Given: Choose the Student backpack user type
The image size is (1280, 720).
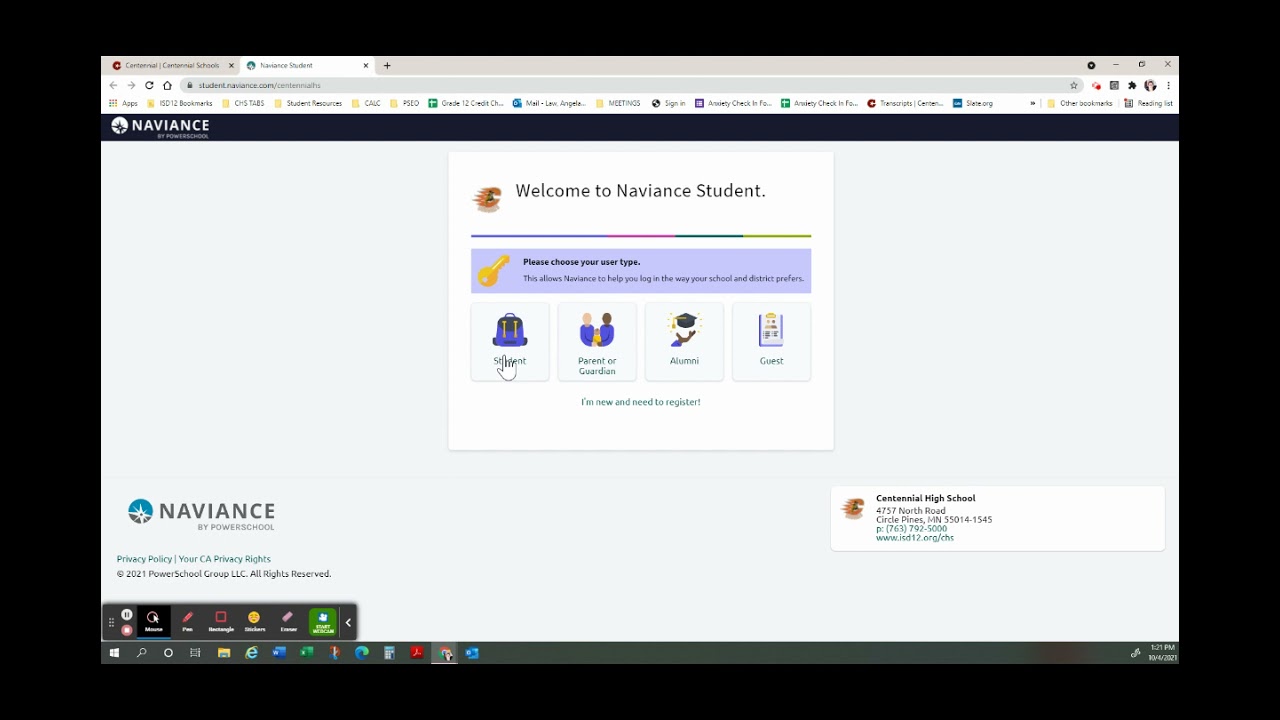Looking at the screenshot, I should (x=510, y=341).
